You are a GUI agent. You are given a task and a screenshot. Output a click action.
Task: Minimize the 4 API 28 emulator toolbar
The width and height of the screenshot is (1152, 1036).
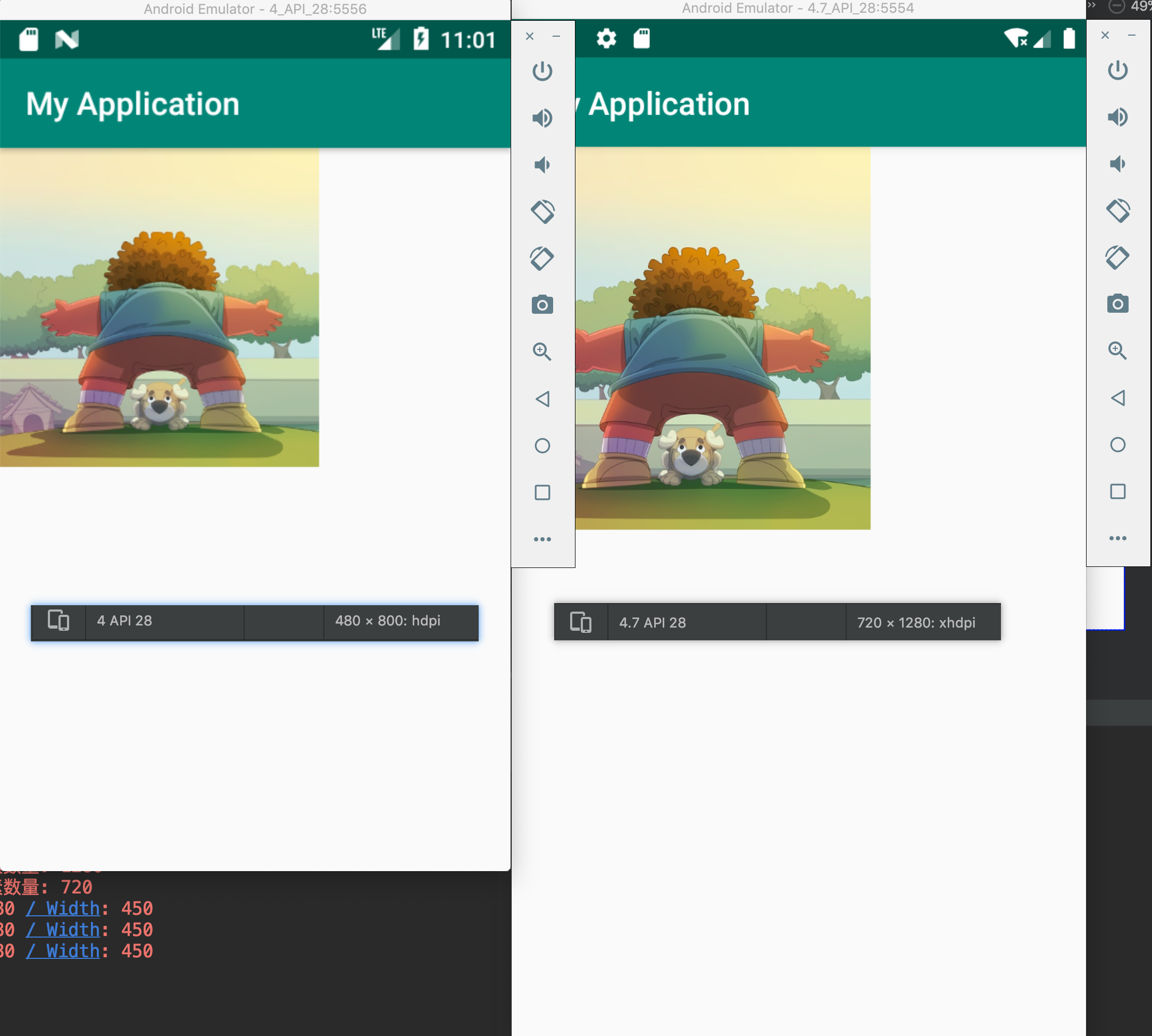point(556,36)
